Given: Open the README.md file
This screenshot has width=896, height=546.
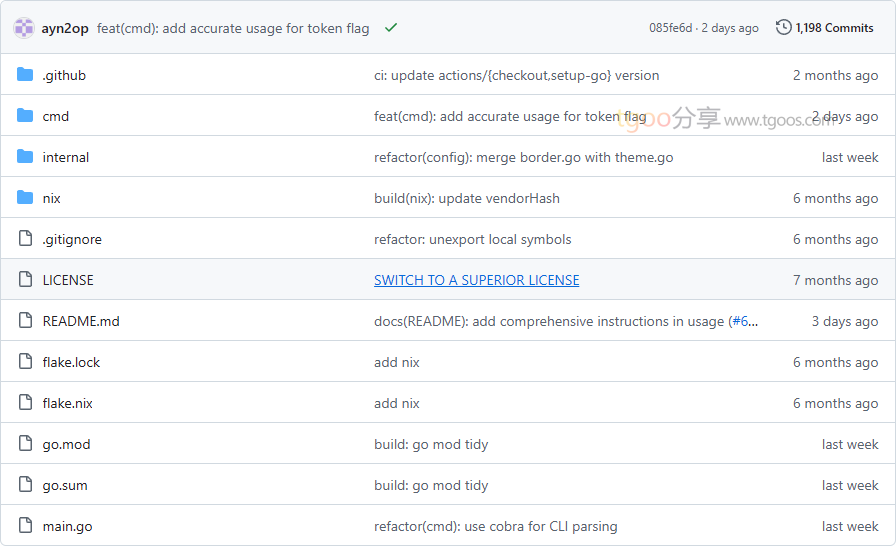Looking at the screenshot, I should (81, 321).
